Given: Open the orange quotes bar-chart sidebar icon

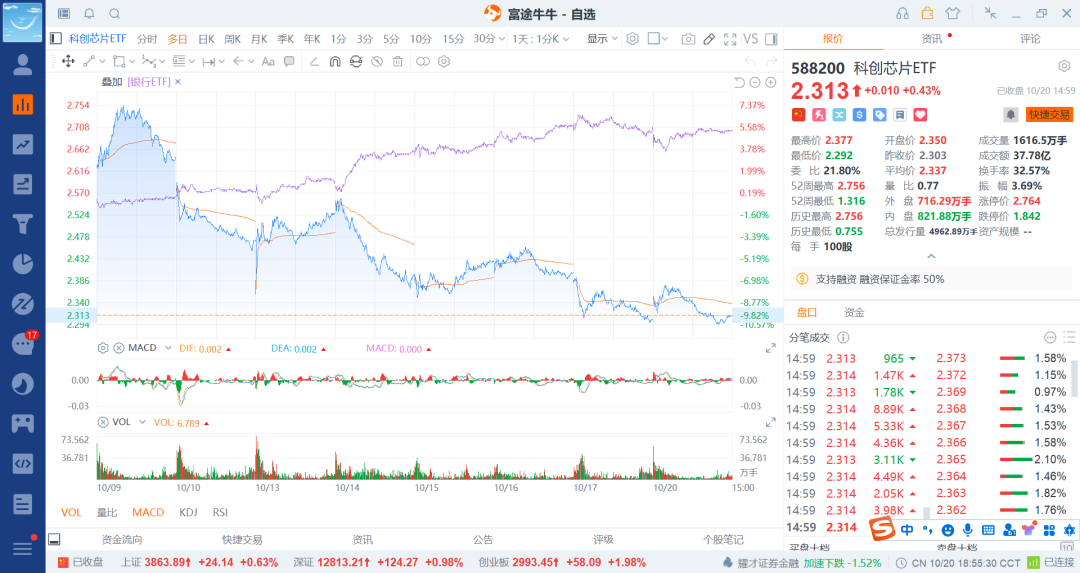Looking at the screenshot, I should (23, 105).
